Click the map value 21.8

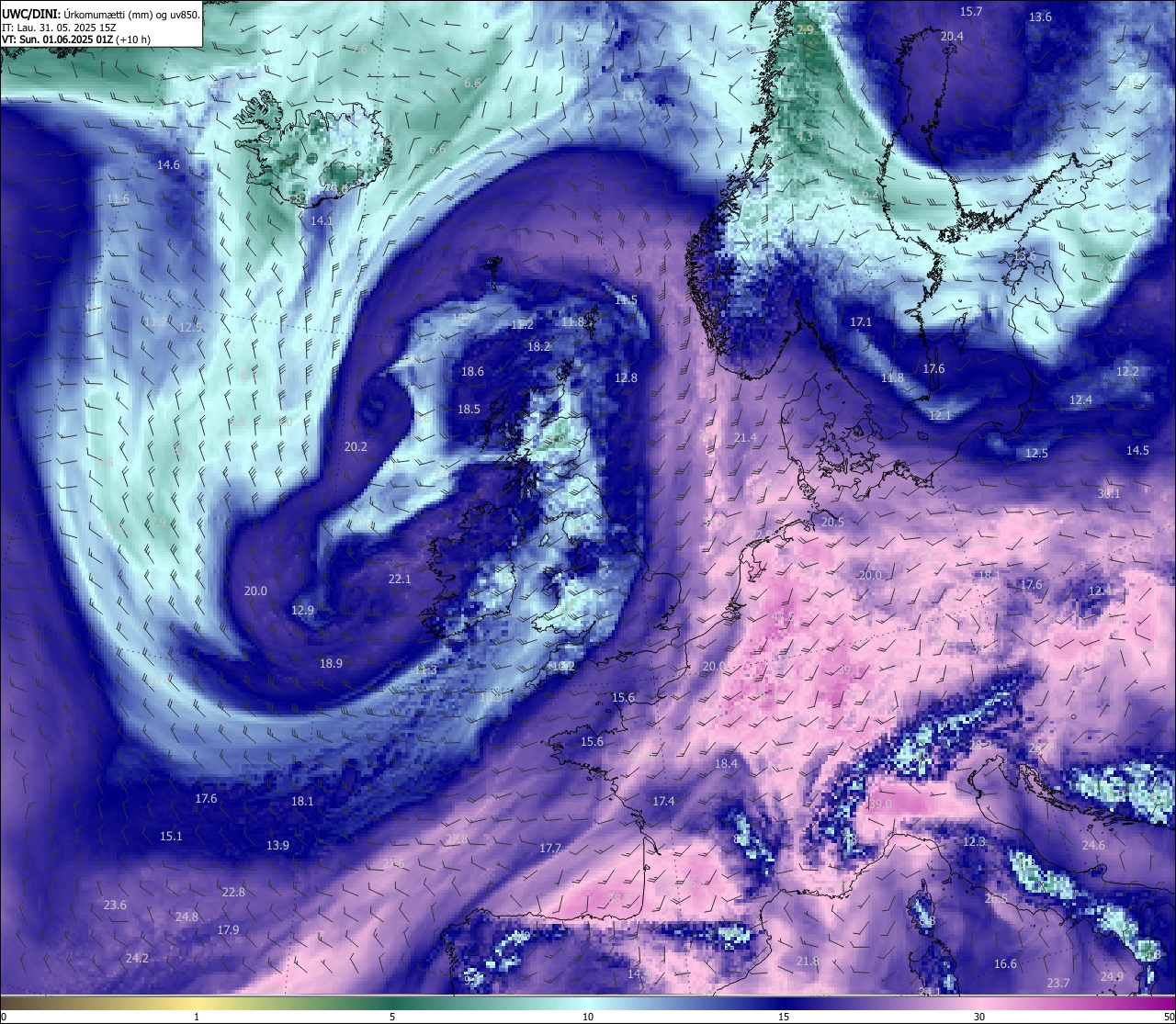click(x=808, y=962)
